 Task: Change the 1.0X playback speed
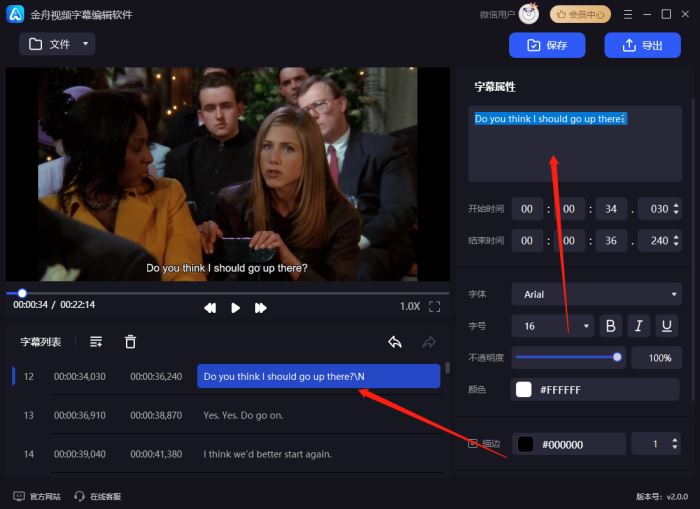coord(410,306)
